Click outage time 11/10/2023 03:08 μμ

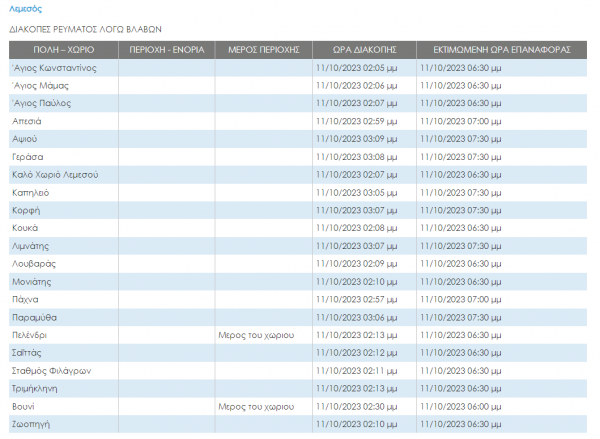(357, 157)
